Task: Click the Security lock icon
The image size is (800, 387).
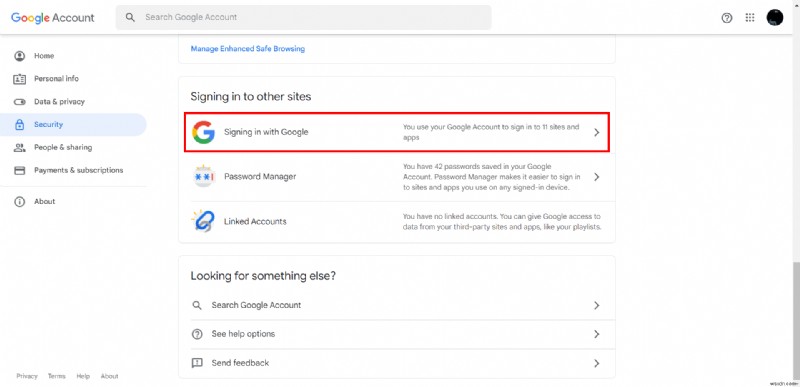Action: (19, 124)
